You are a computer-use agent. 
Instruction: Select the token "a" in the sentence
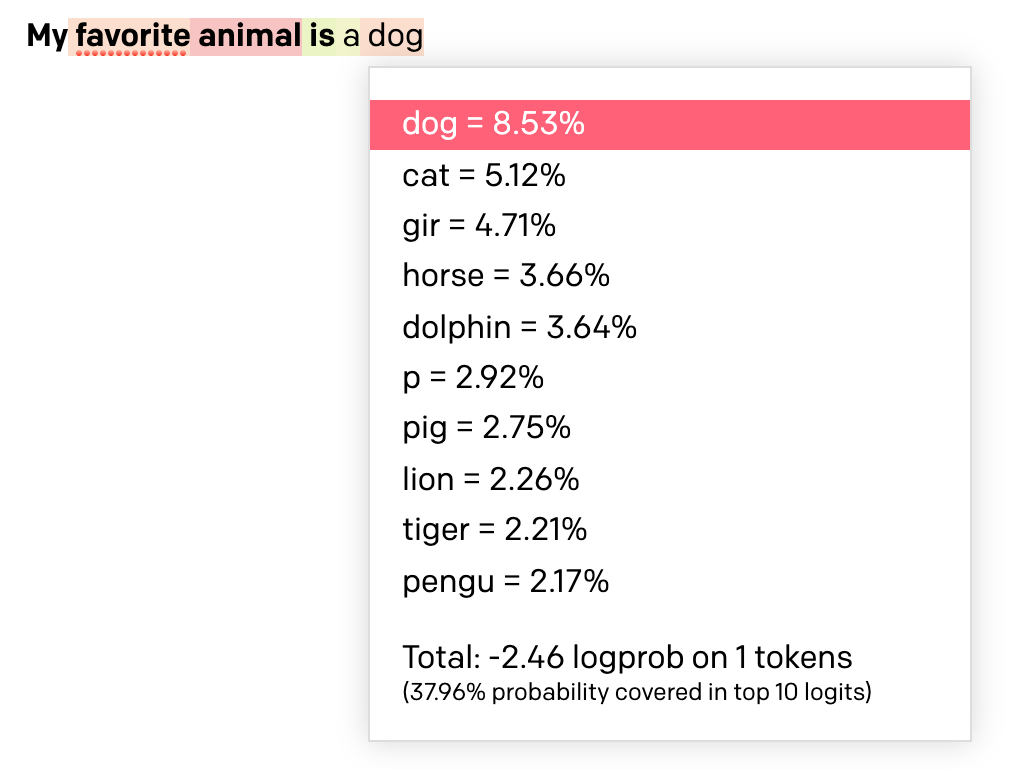pos(350,37)
